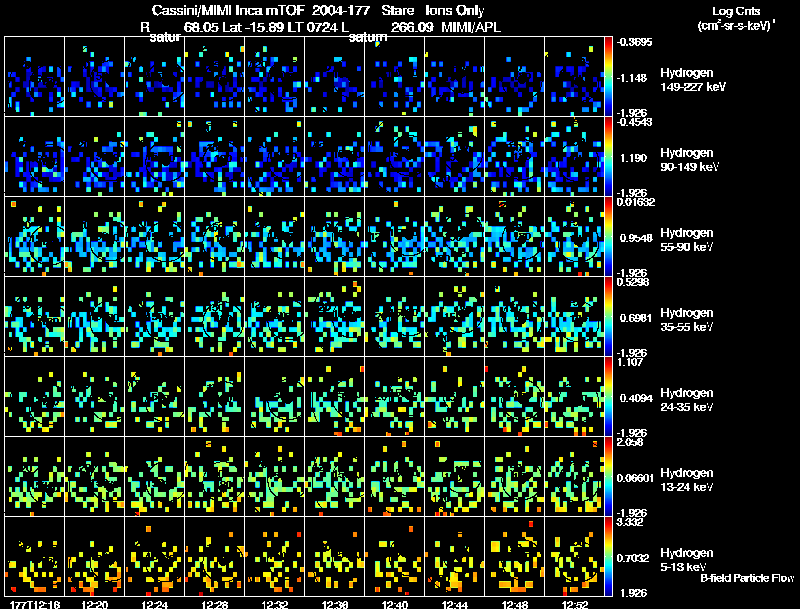The width and height of the screenshot is (800, 609).
Task: Open the Hydrogen 5-13 keV panel at 12:16
Action: 35,556
